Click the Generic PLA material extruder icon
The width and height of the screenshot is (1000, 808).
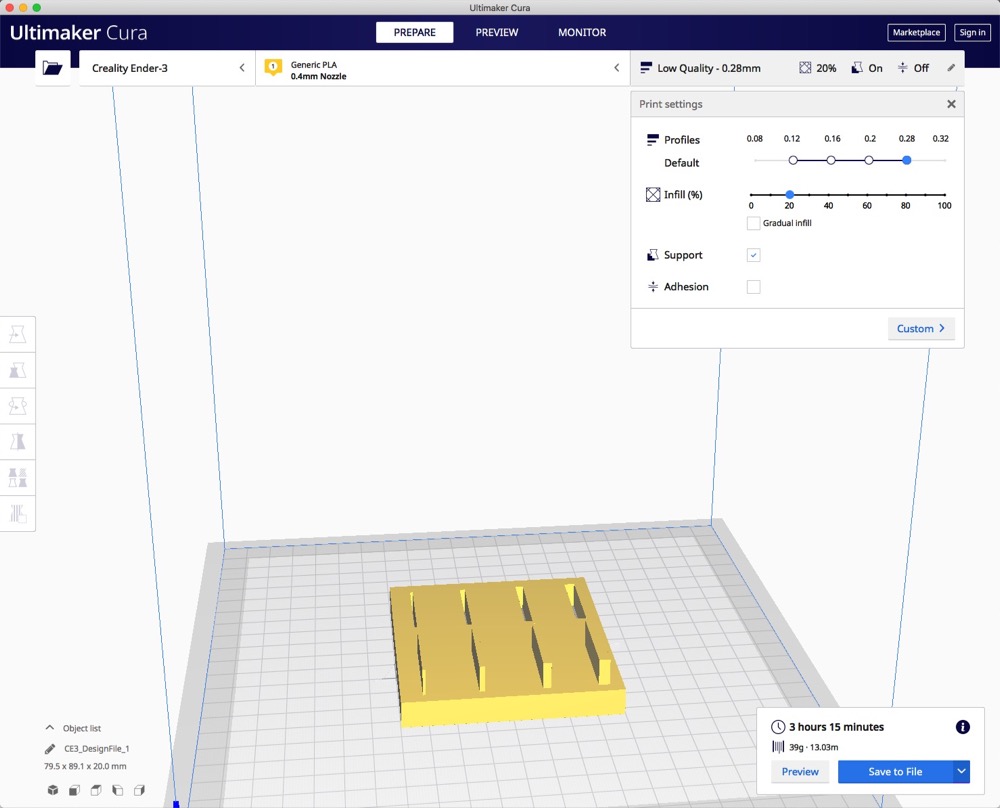tap(273, 67)
